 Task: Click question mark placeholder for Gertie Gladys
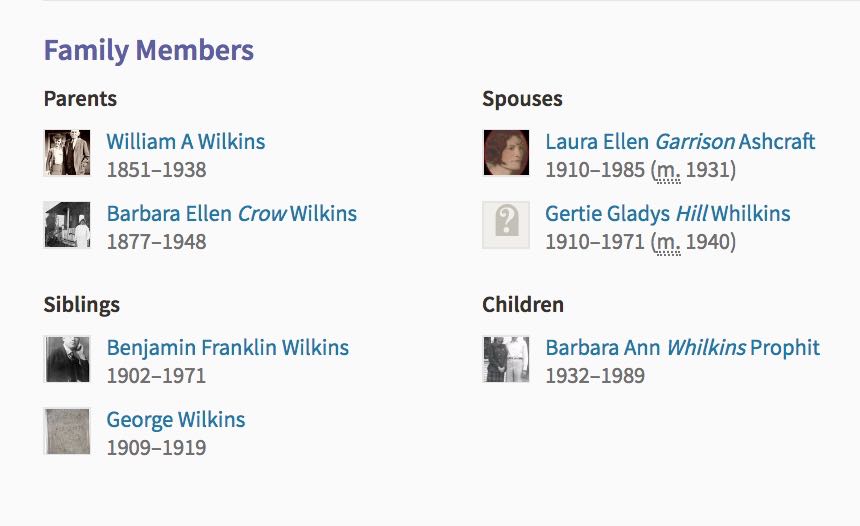506,225
